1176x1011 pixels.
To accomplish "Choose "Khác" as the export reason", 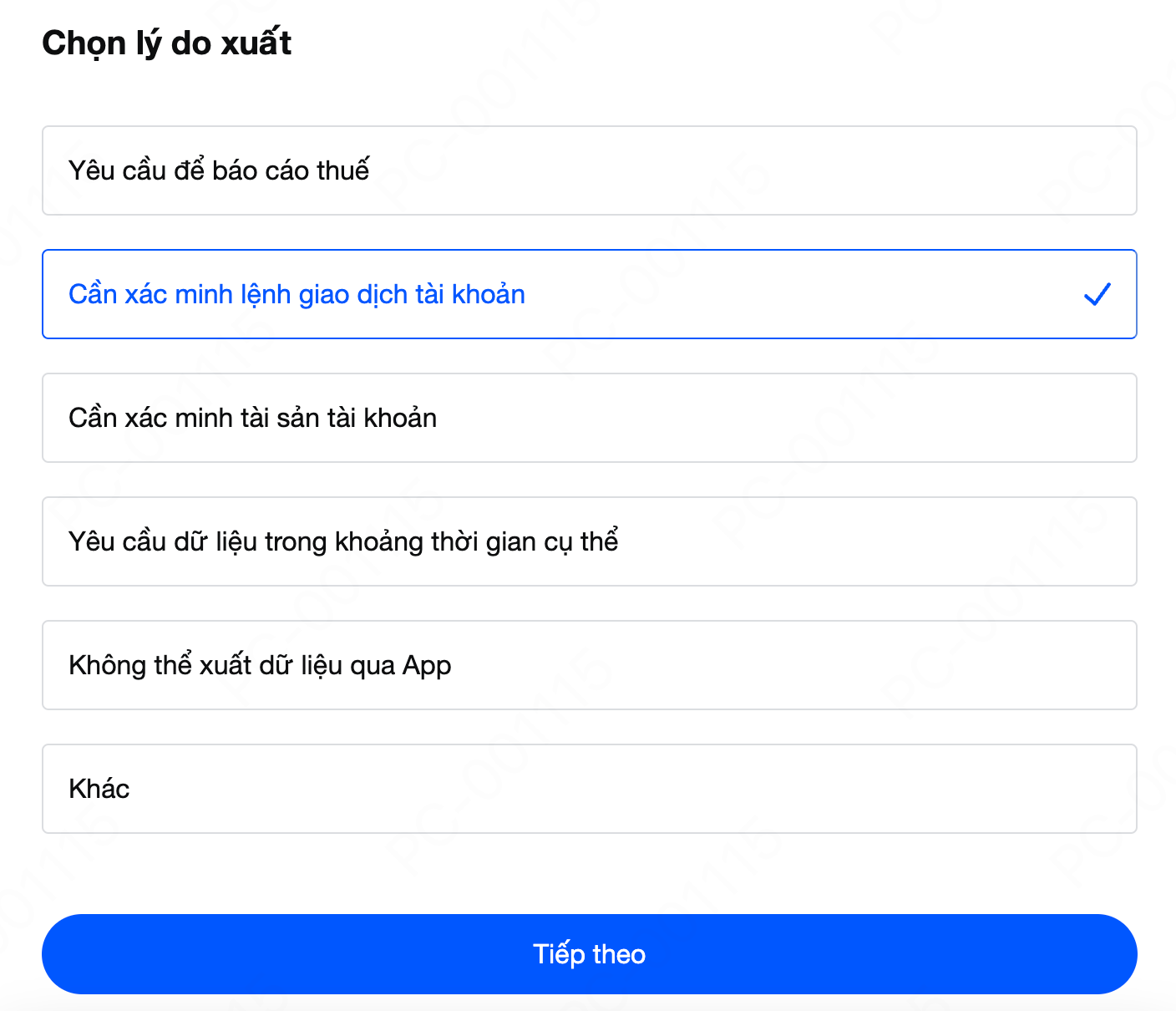I will click(588, 789).
